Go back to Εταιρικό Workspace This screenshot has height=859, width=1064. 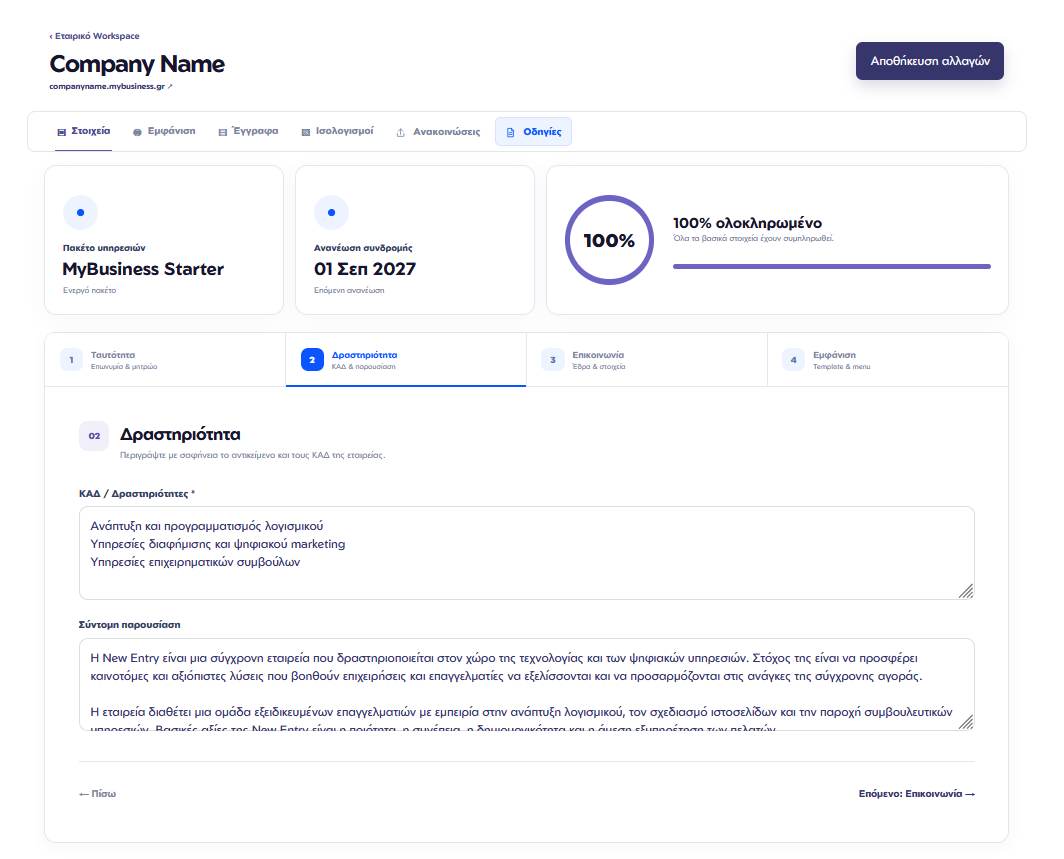click(94, 36)
